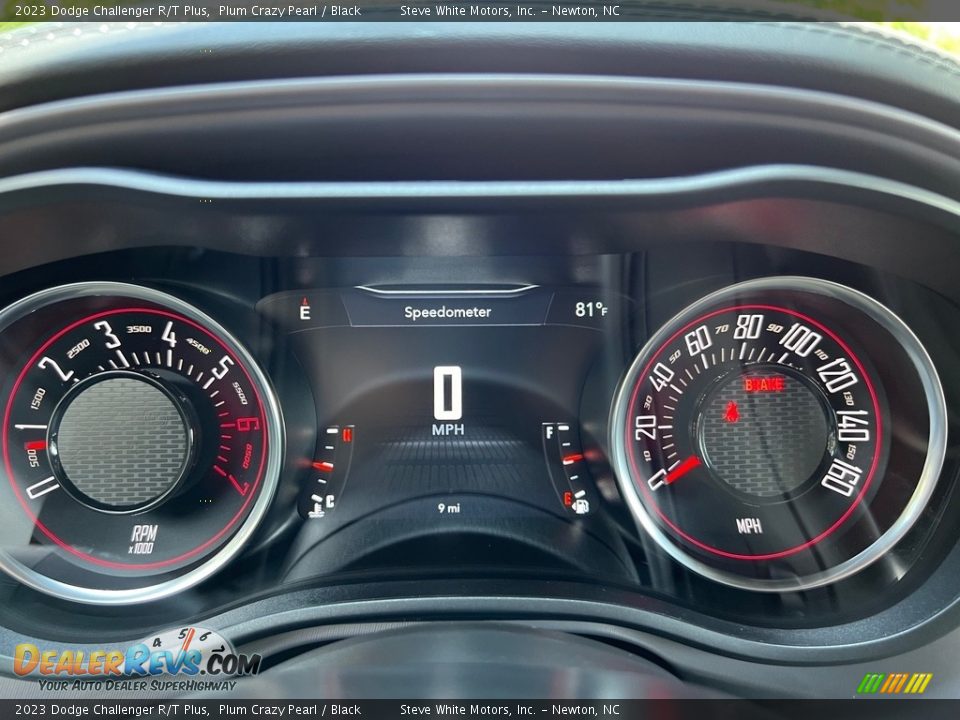Click the RPM x1000 label
This screenshot has height=720, width=960.
143,539
